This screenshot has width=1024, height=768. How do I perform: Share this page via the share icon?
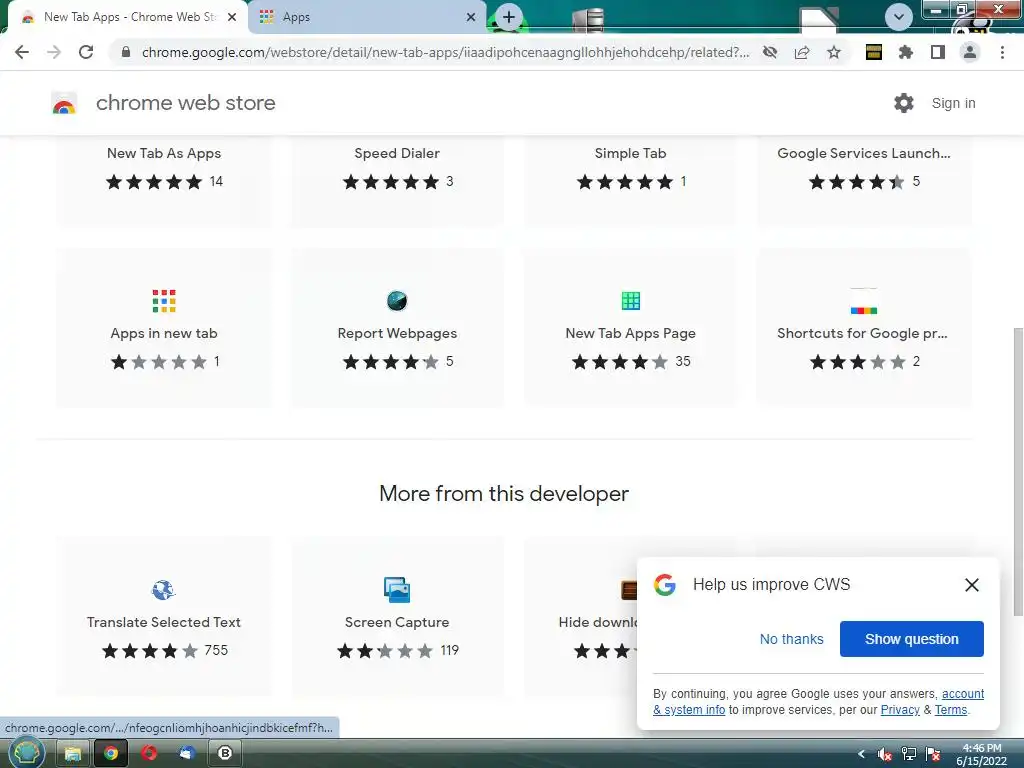point(802,52)
